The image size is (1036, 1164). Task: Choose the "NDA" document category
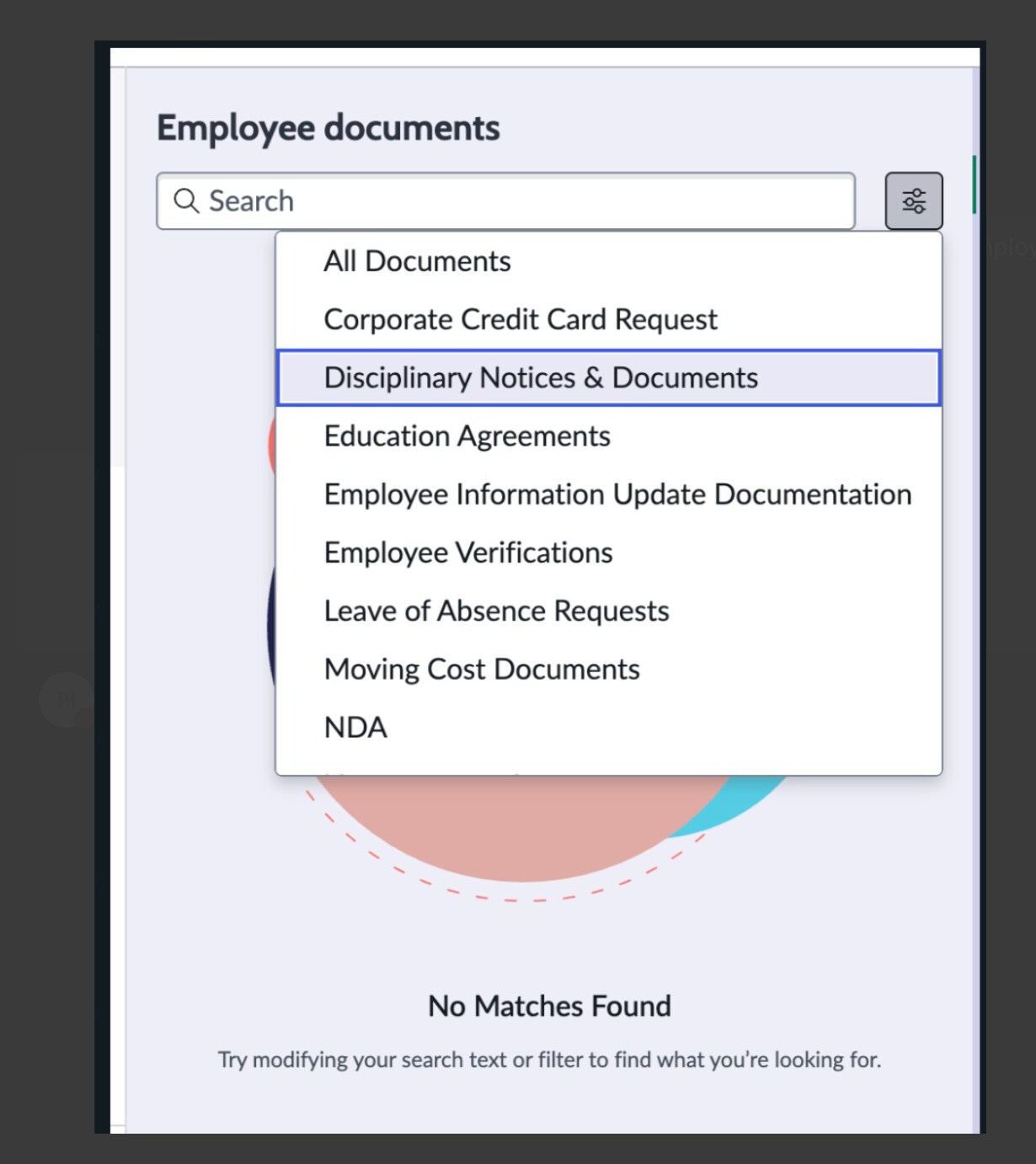(x=356, y=727)
